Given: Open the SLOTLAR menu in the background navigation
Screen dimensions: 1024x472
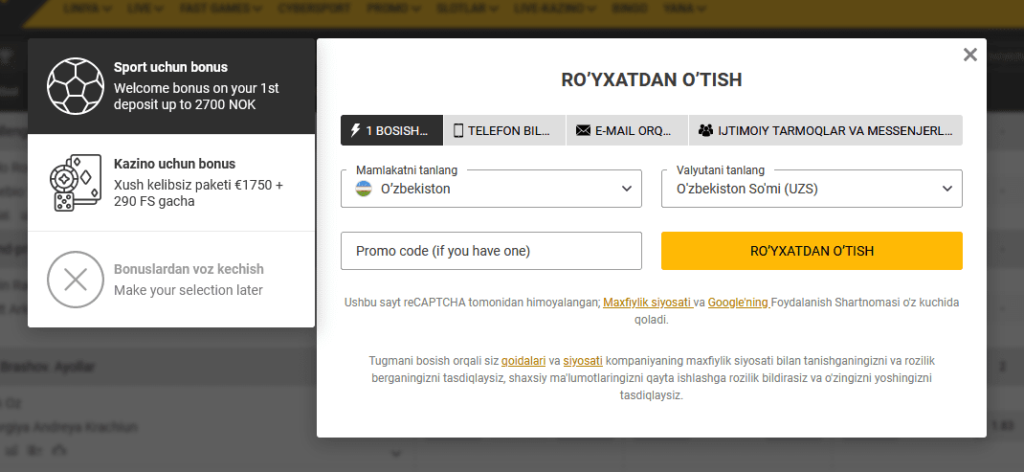Looking at the screenshot, I should coord(467,8).
